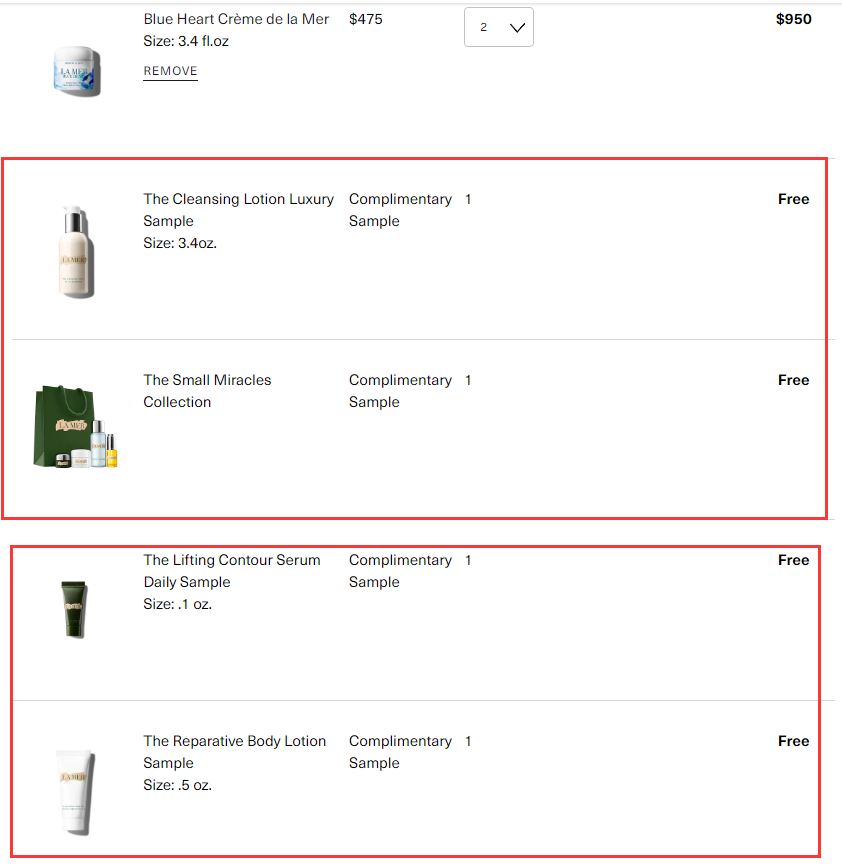Viewport: 842px width, 864px height.
Task: Open the quantity dropdown showing 2
Action: pyautogui.click(x=499, y=27)
